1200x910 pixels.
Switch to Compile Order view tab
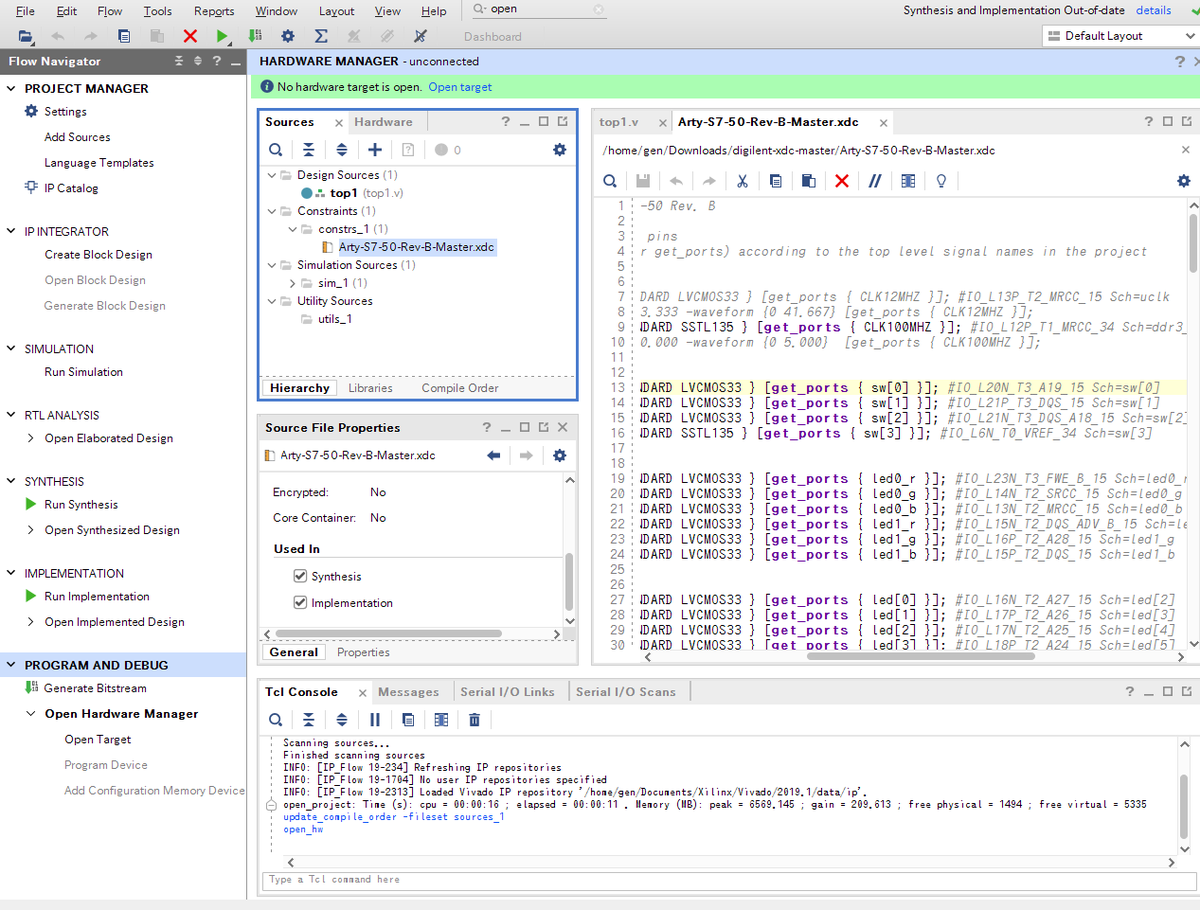pyautogui.click(x=460, y=388)
